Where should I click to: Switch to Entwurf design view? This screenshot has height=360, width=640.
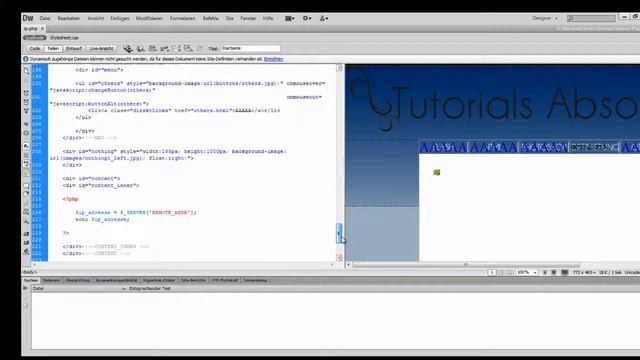[74, 49]
